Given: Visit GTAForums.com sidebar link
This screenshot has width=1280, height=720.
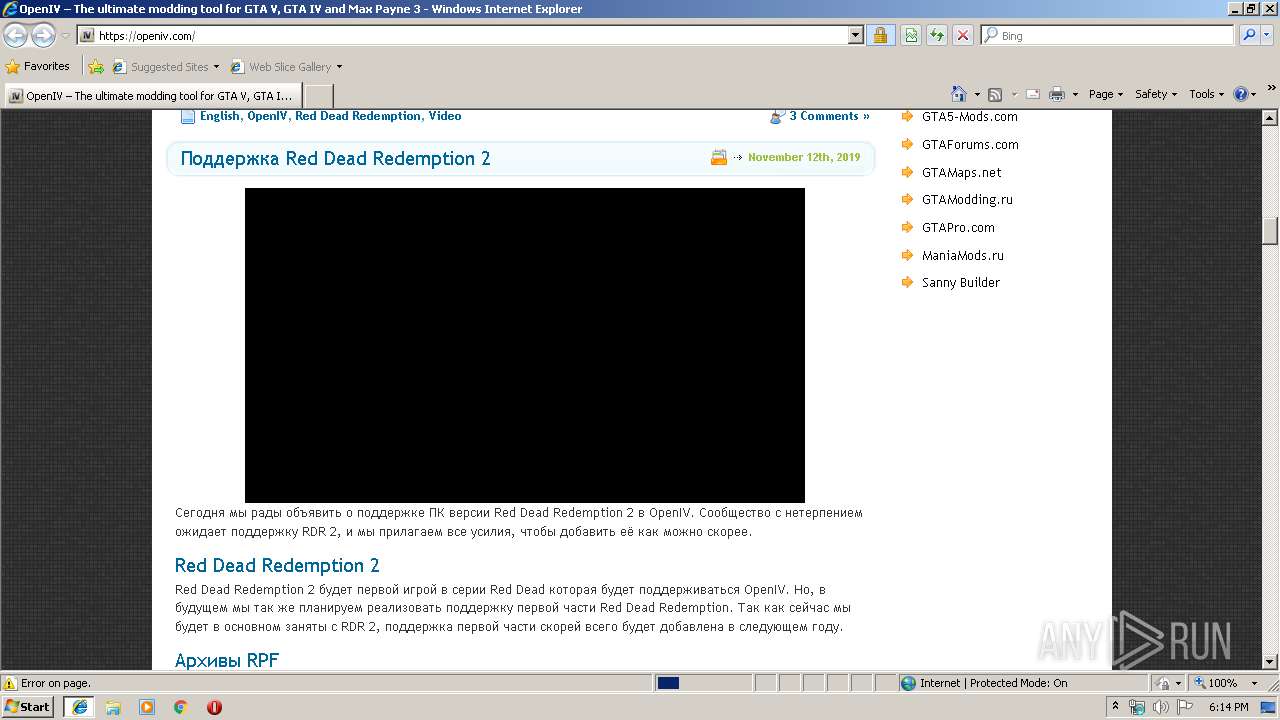Looking at the screenshot, I should tap(970, 144).
